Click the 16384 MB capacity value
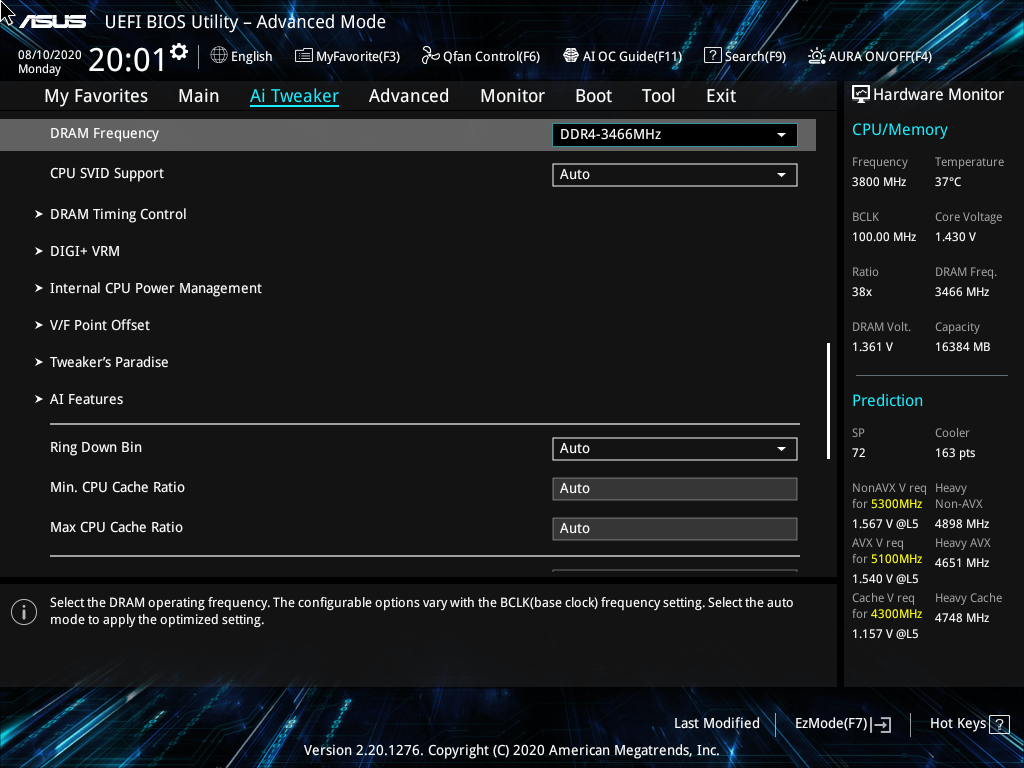The width and height of the screenshot is (1024, 768). point(963,347)
